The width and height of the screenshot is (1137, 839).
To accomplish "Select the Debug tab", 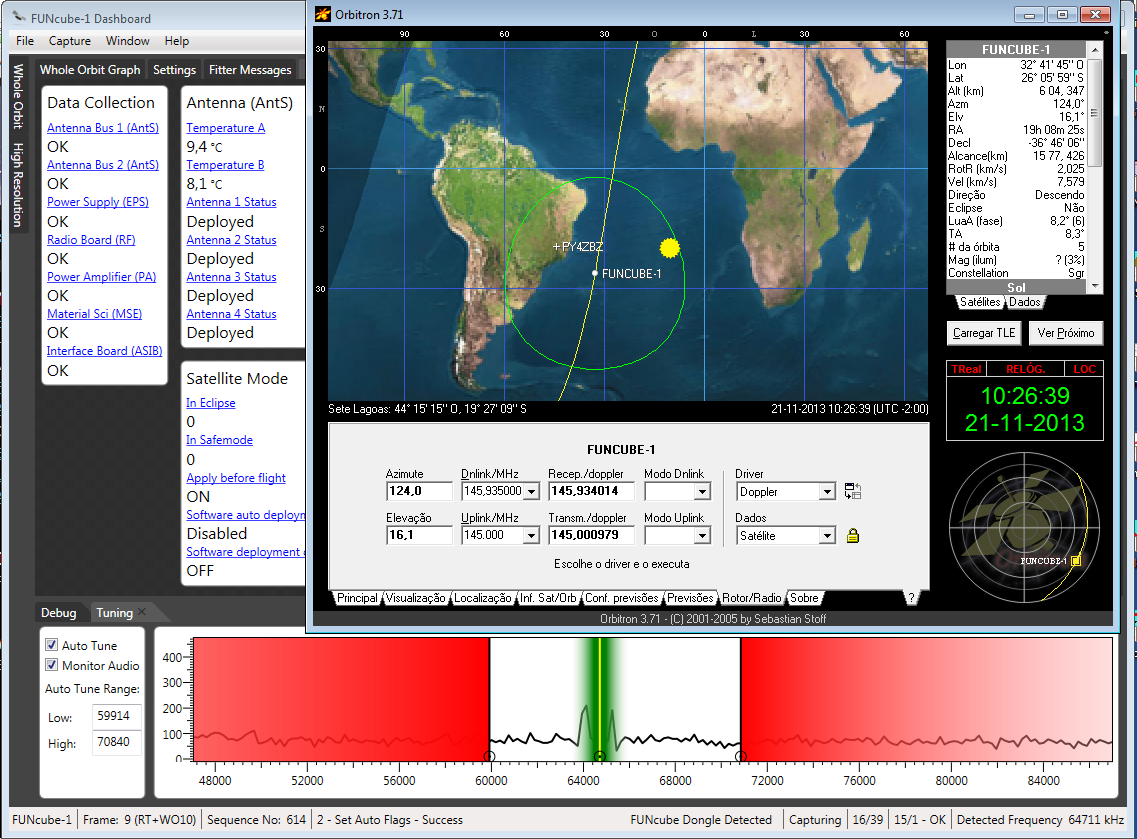I will [x=58, y=613].
